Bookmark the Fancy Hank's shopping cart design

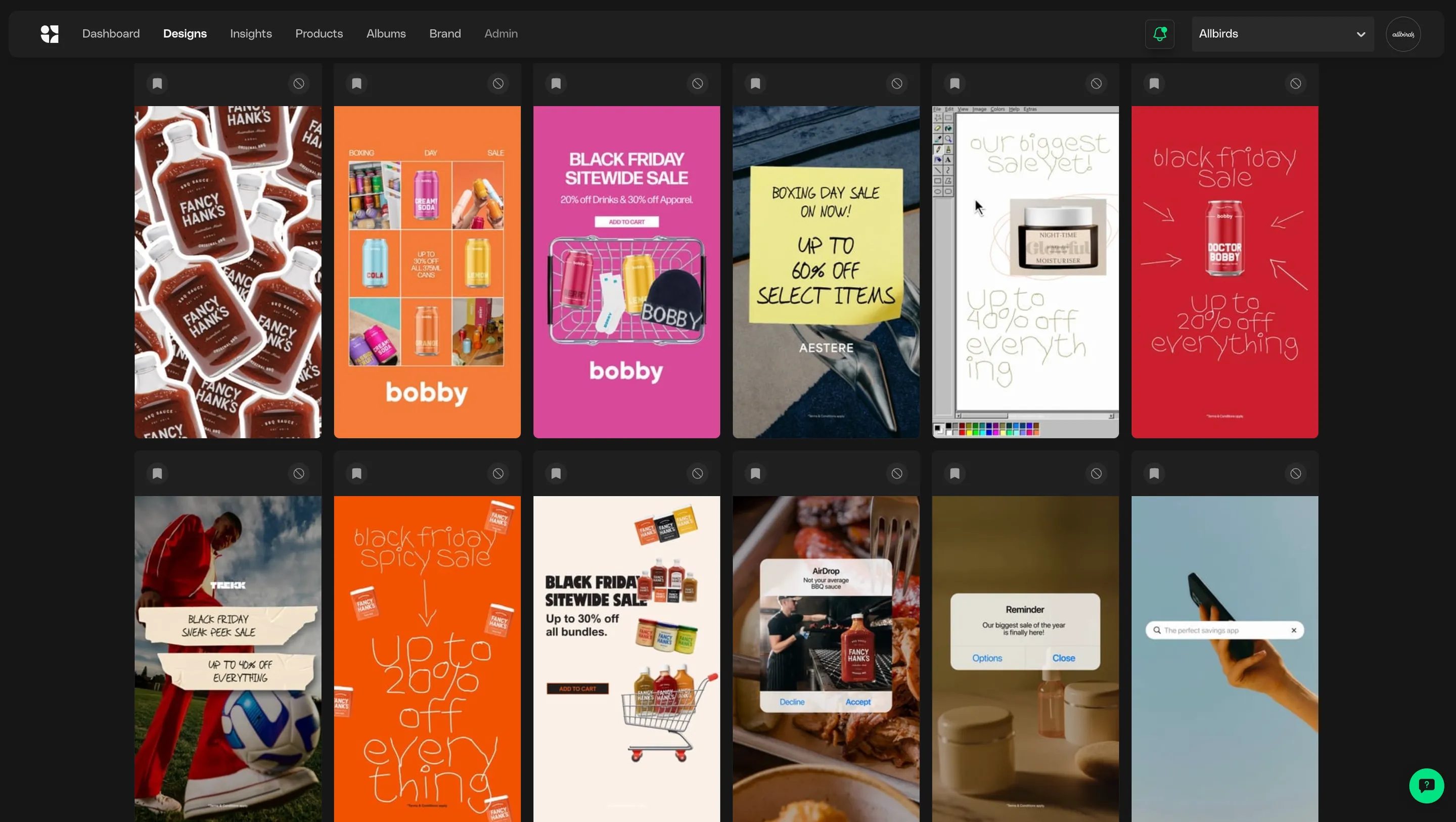[556, 474]
